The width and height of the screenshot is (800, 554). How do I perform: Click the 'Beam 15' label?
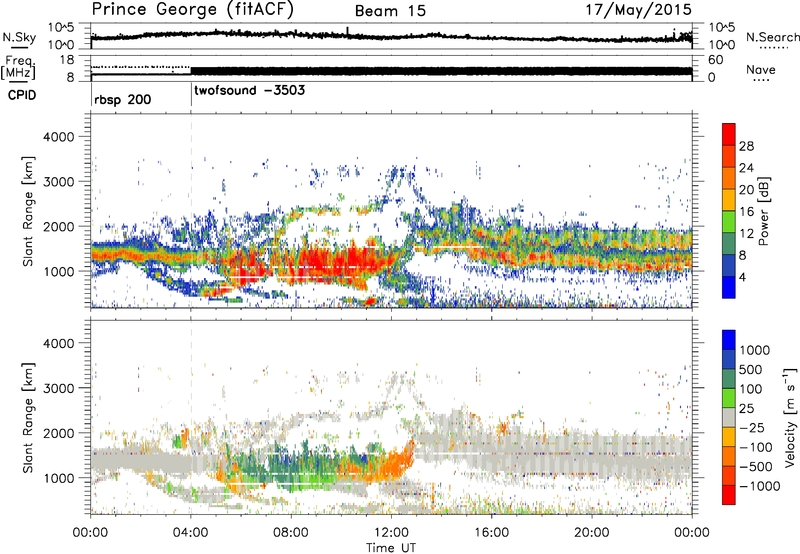390,11
